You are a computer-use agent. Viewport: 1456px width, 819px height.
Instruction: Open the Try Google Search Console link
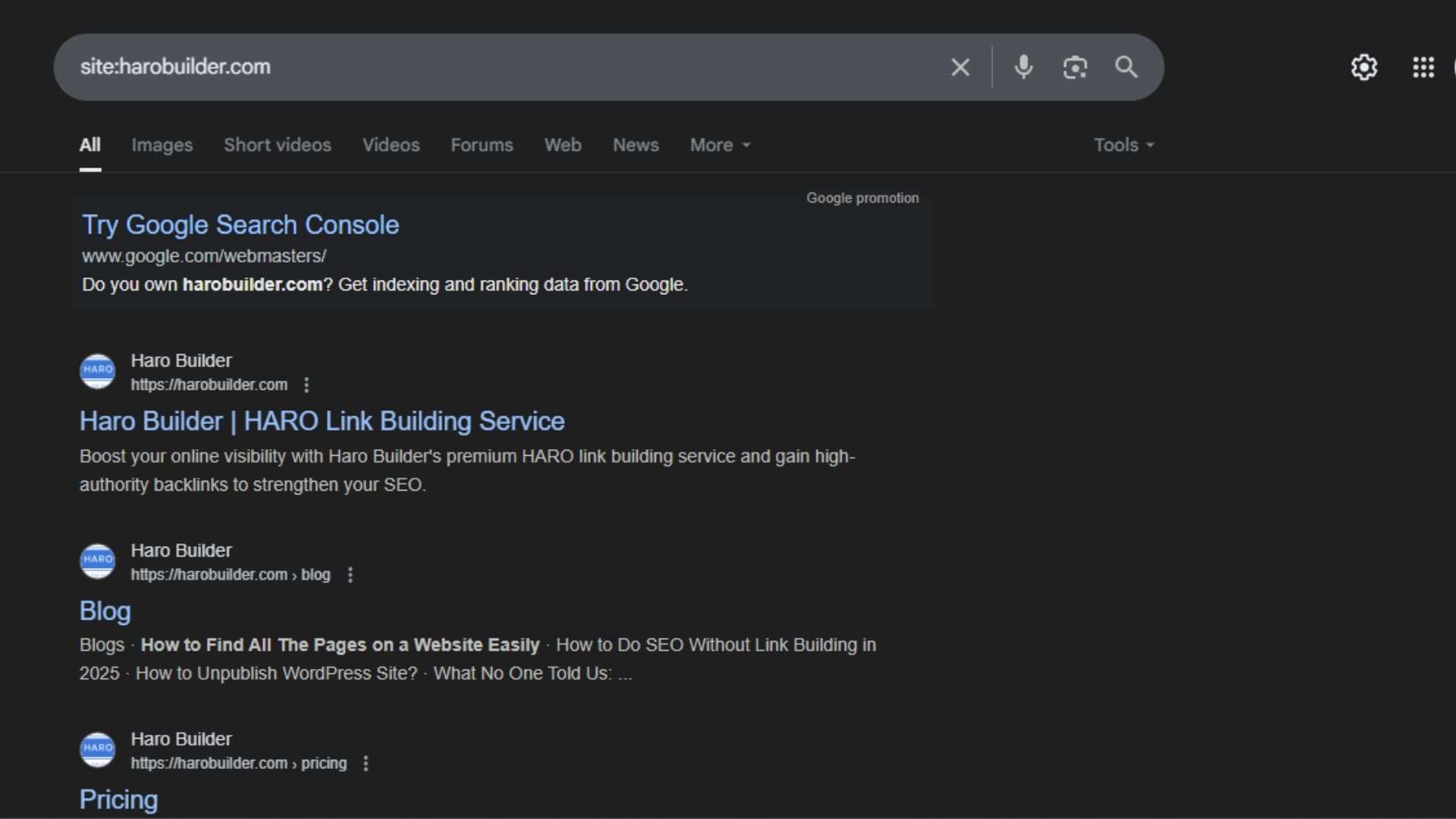coord(240,225)
